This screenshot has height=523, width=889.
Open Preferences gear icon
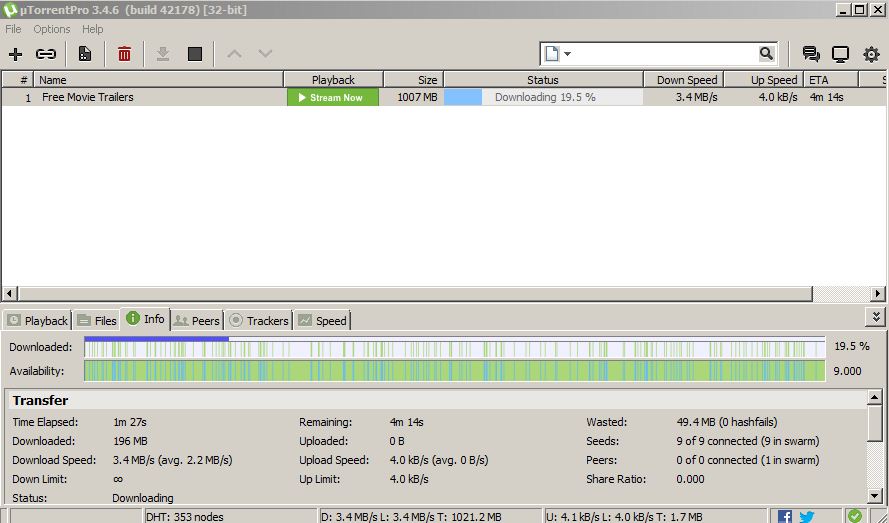(x=871, y=54)
